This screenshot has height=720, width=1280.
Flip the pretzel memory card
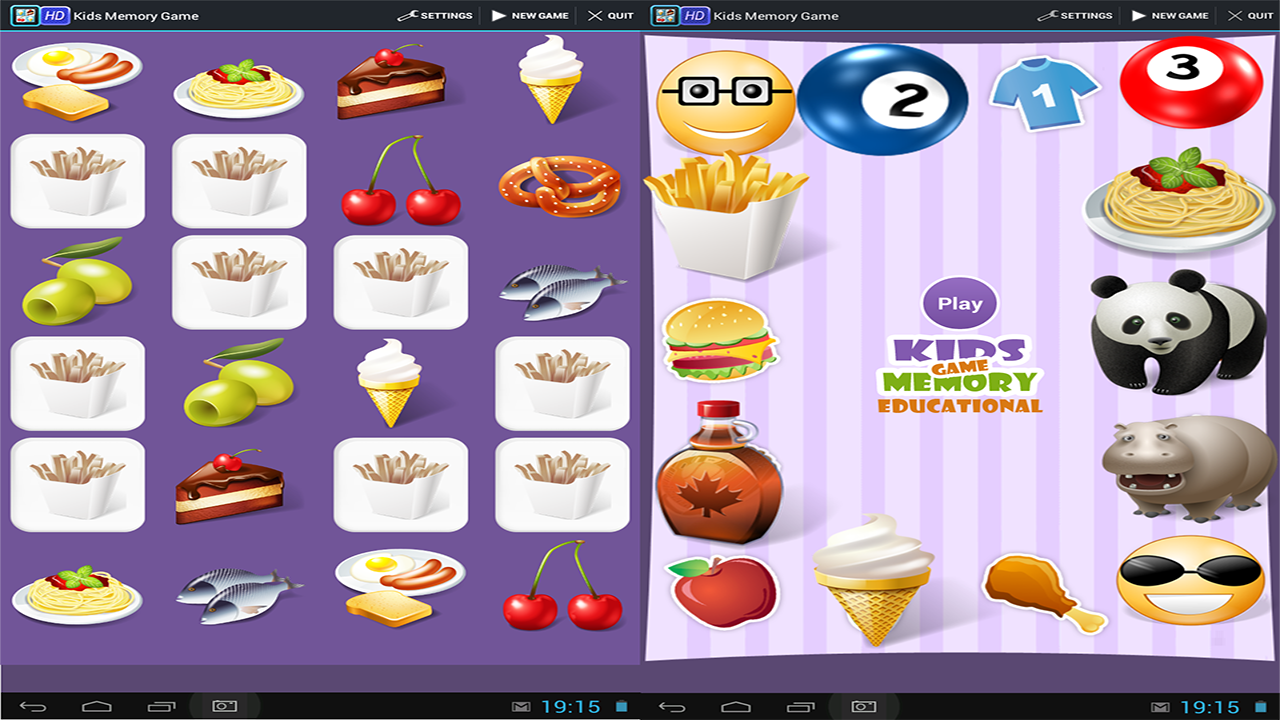coord(562,186)
